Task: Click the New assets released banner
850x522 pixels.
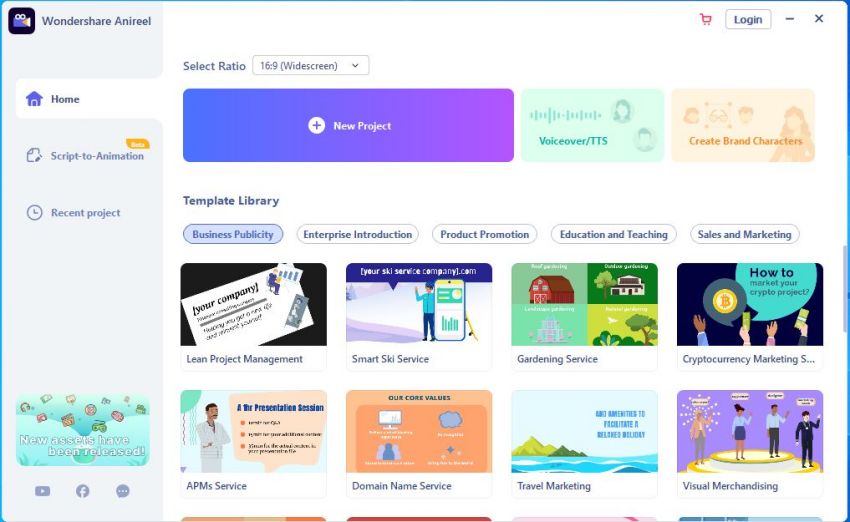Action: (82, 430)
